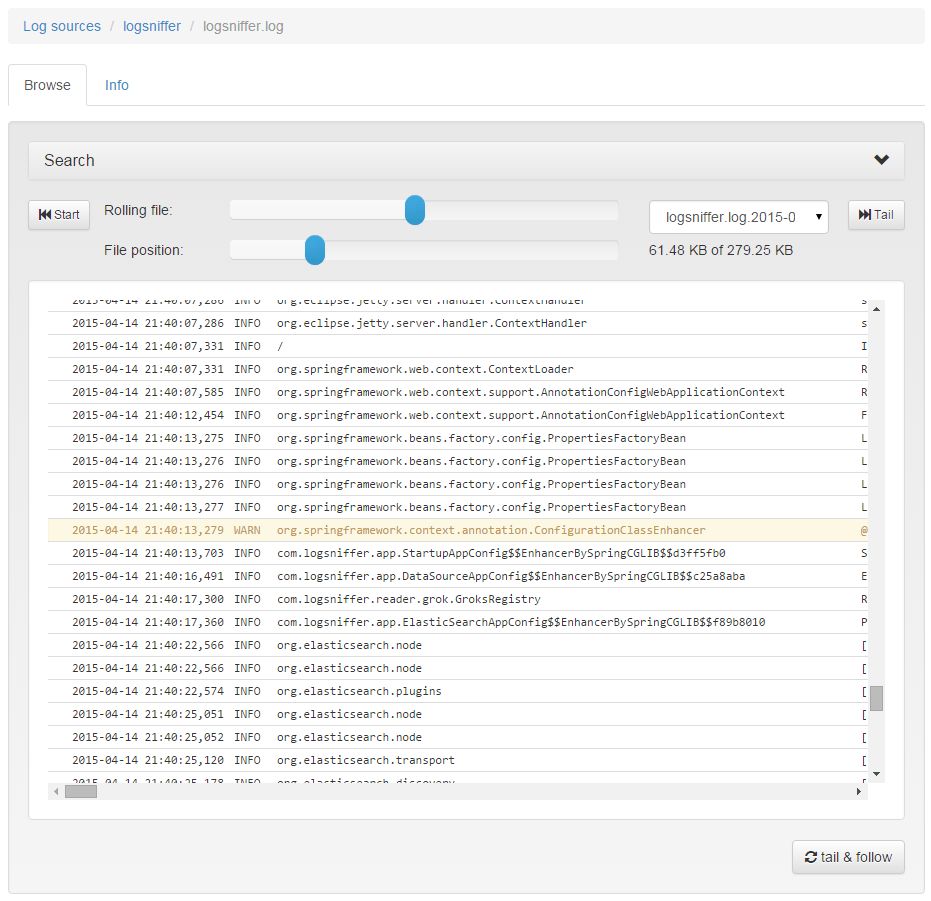This screenshot has width=931, height=901.
Task: Click the vertical scrollbar down arrow
Action: [877, 773]
